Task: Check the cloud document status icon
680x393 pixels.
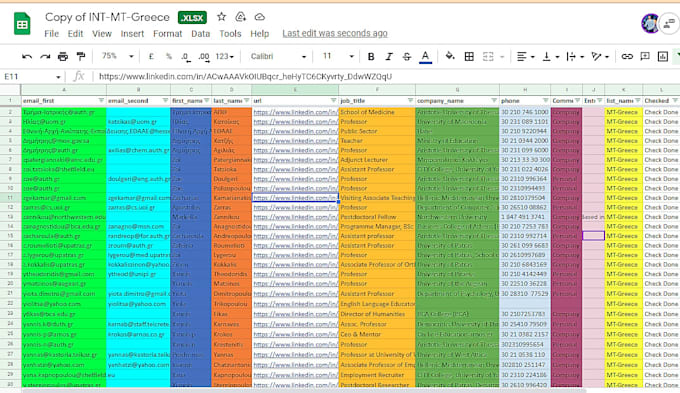Action: point(259,17)
